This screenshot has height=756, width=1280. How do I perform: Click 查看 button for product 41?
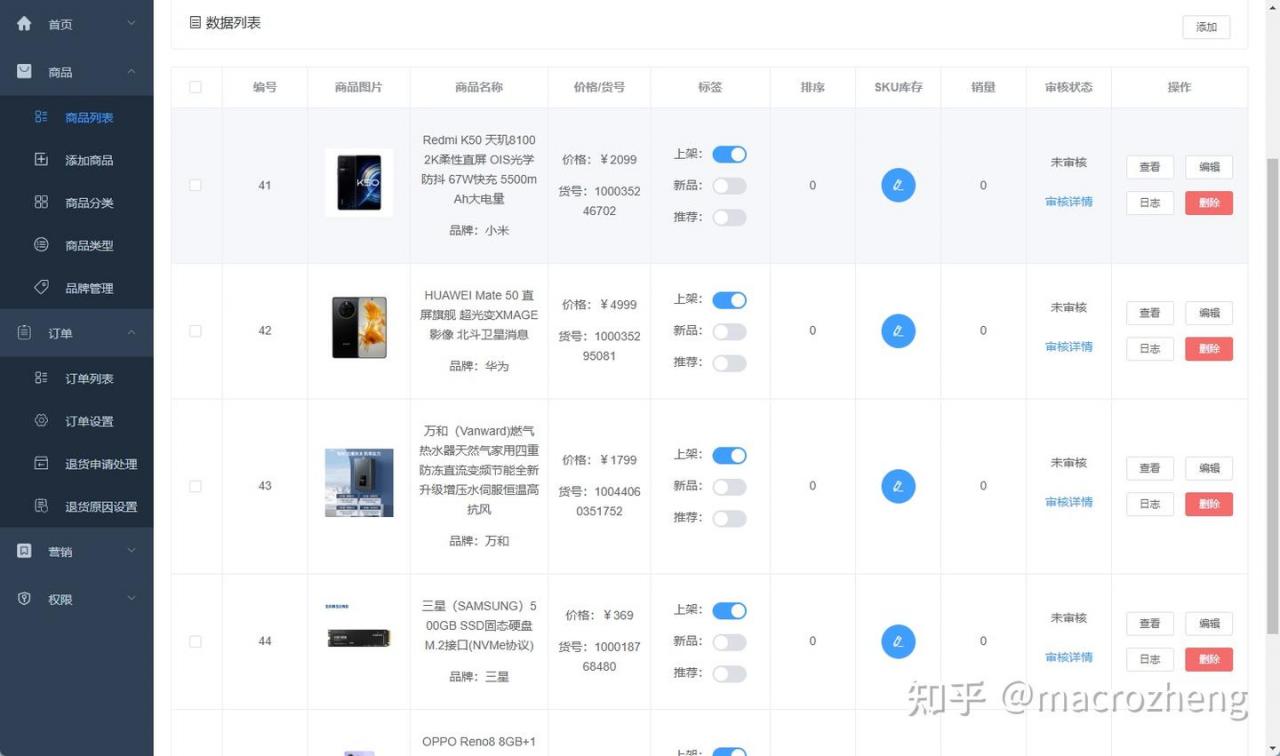(1150, 167)
